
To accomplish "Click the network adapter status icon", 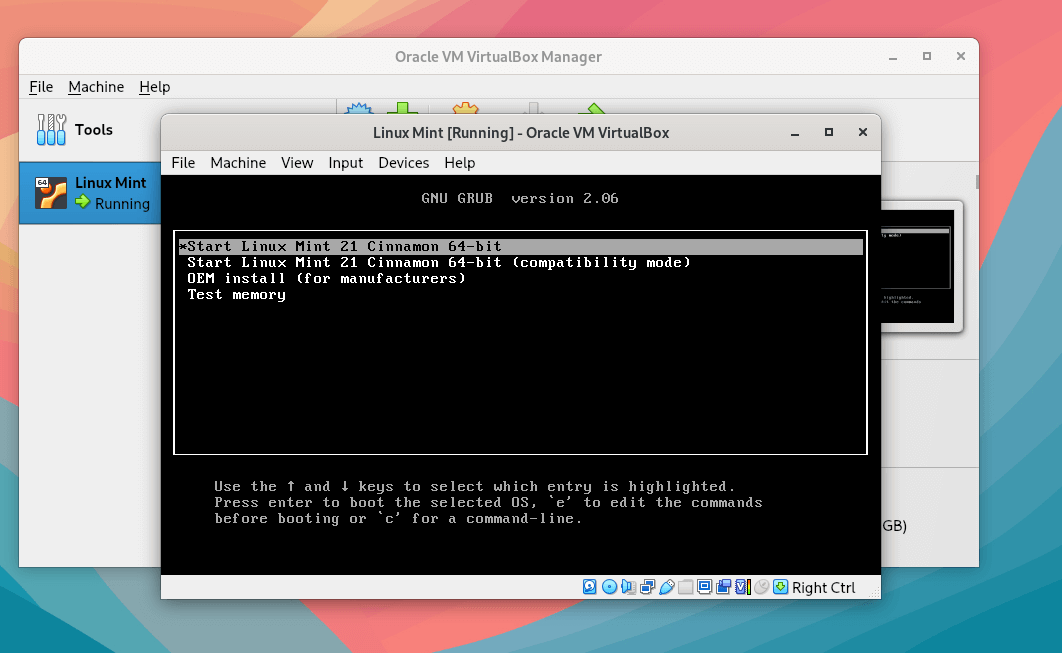I will tap(647, 587).
